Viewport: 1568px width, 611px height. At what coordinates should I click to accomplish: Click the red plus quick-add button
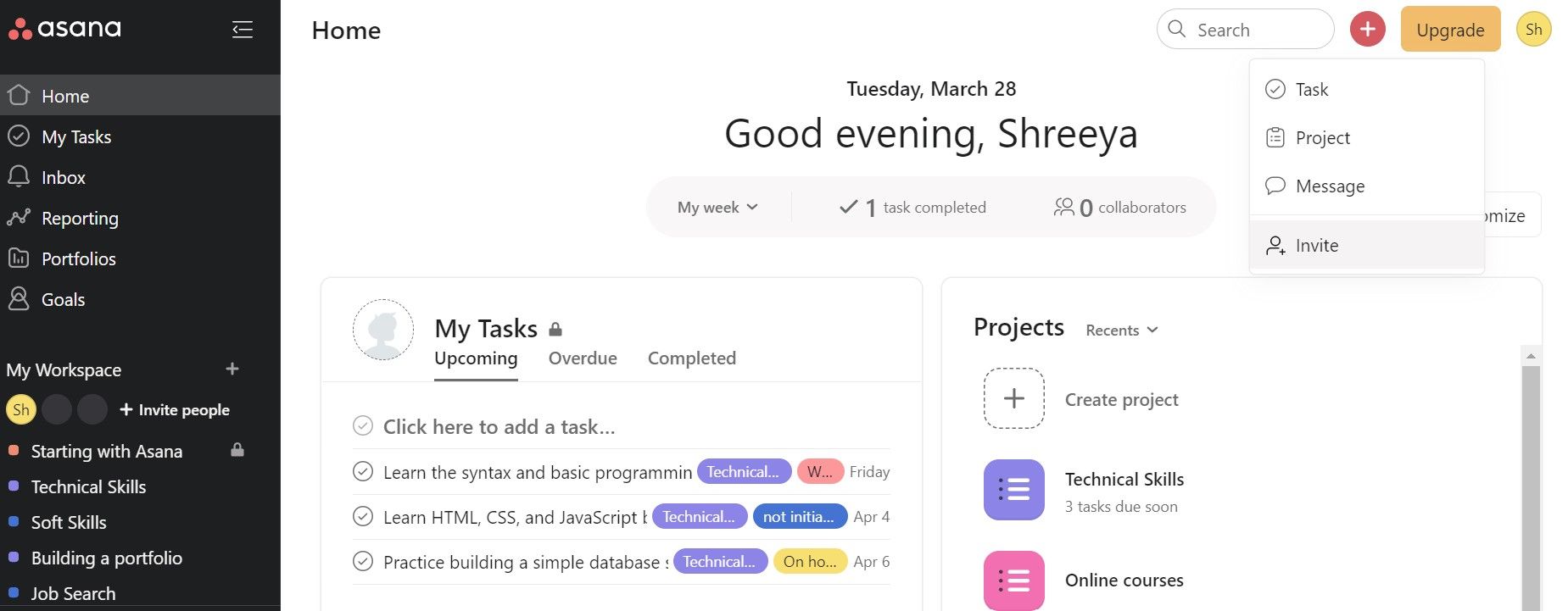[x=1367, y=30]
